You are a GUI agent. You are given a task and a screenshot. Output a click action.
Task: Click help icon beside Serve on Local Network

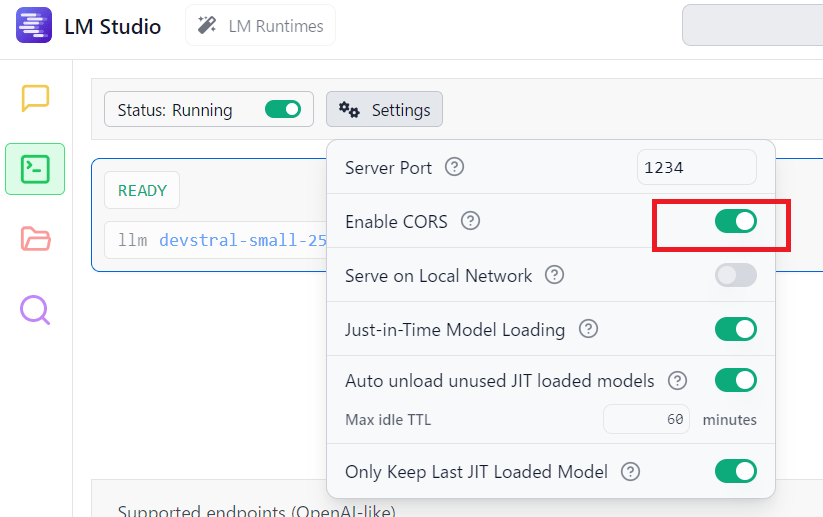[554, 275]
